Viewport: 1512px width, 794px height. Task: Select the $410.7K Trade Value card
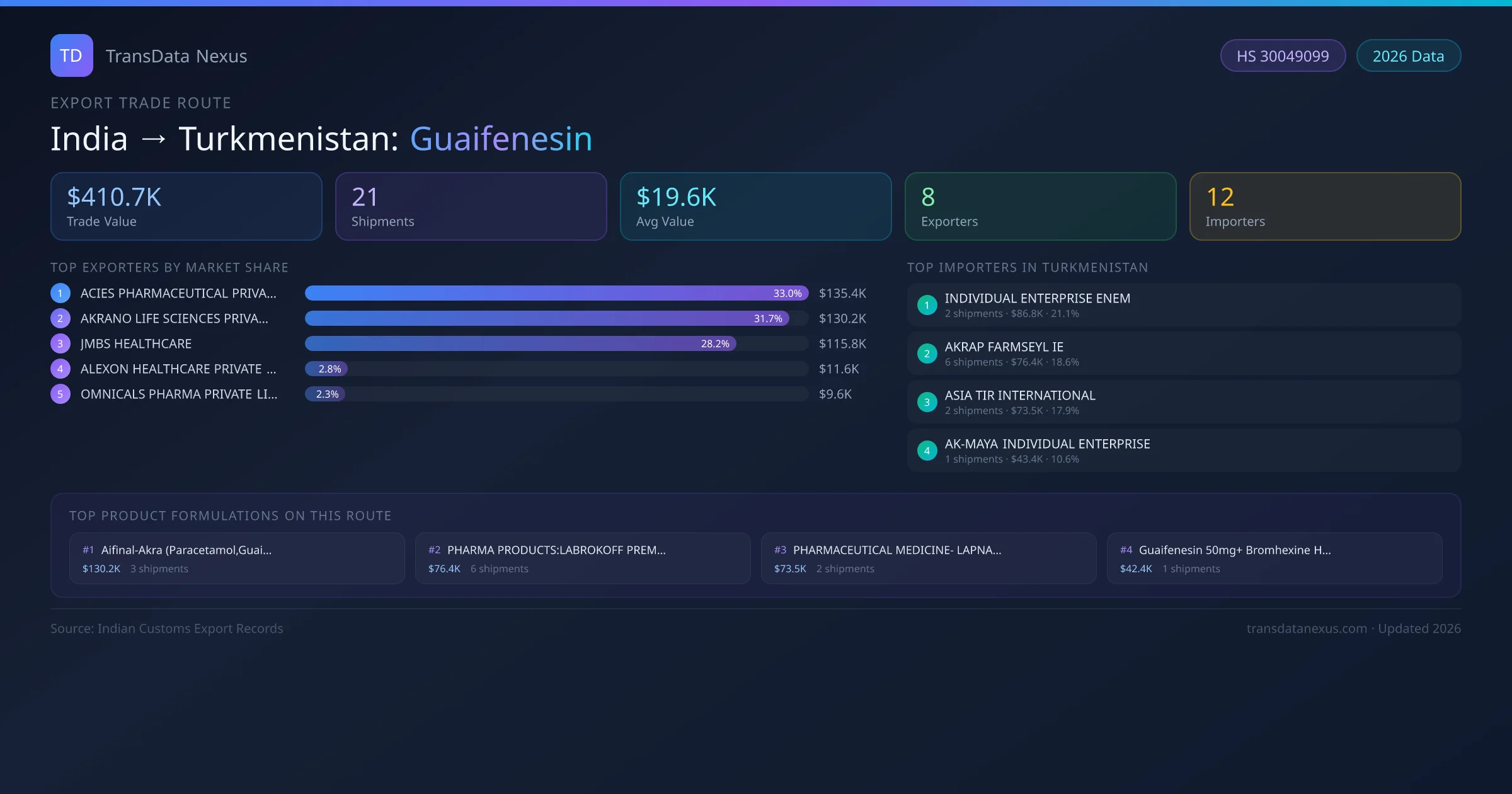186,206
